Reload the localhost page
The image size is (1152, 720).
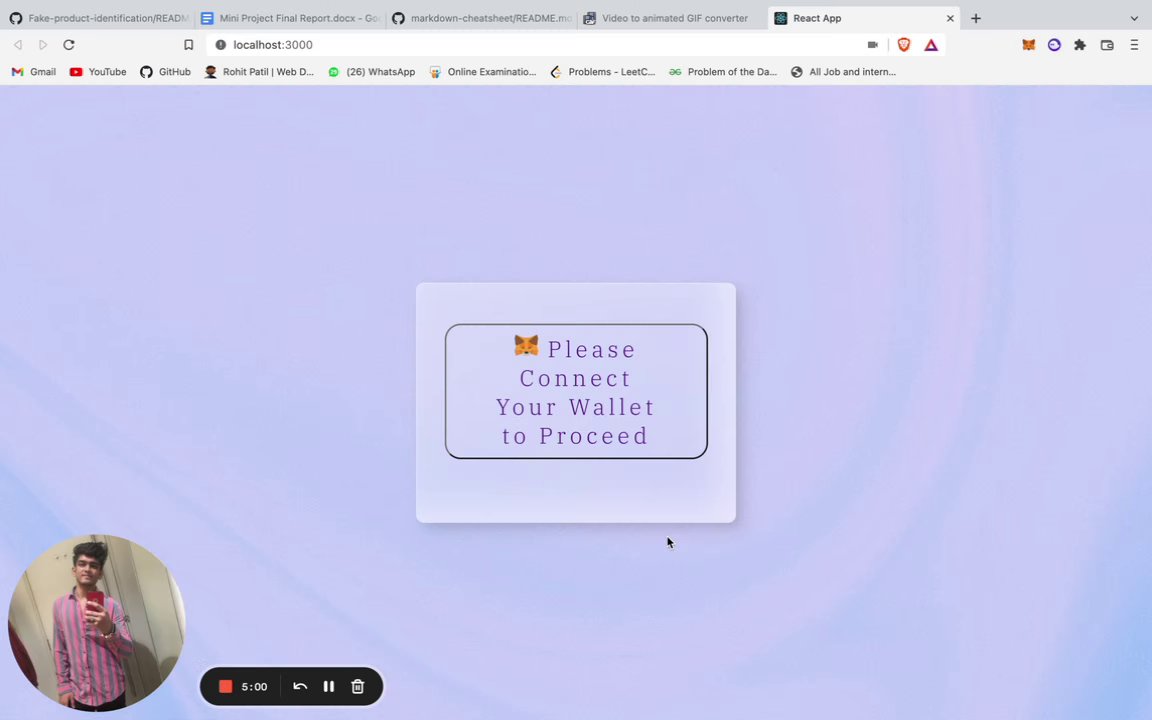pos(69,45)
